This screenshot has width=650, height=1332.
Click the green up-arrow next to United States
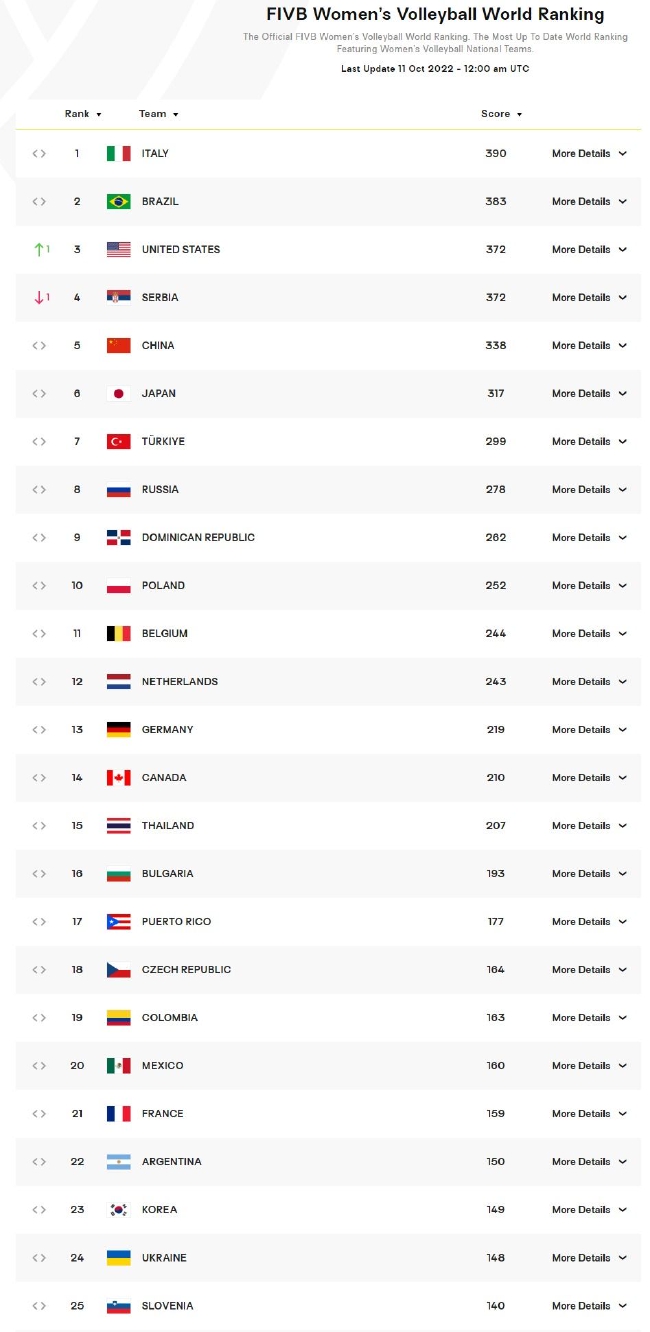(x=39, y=250)
